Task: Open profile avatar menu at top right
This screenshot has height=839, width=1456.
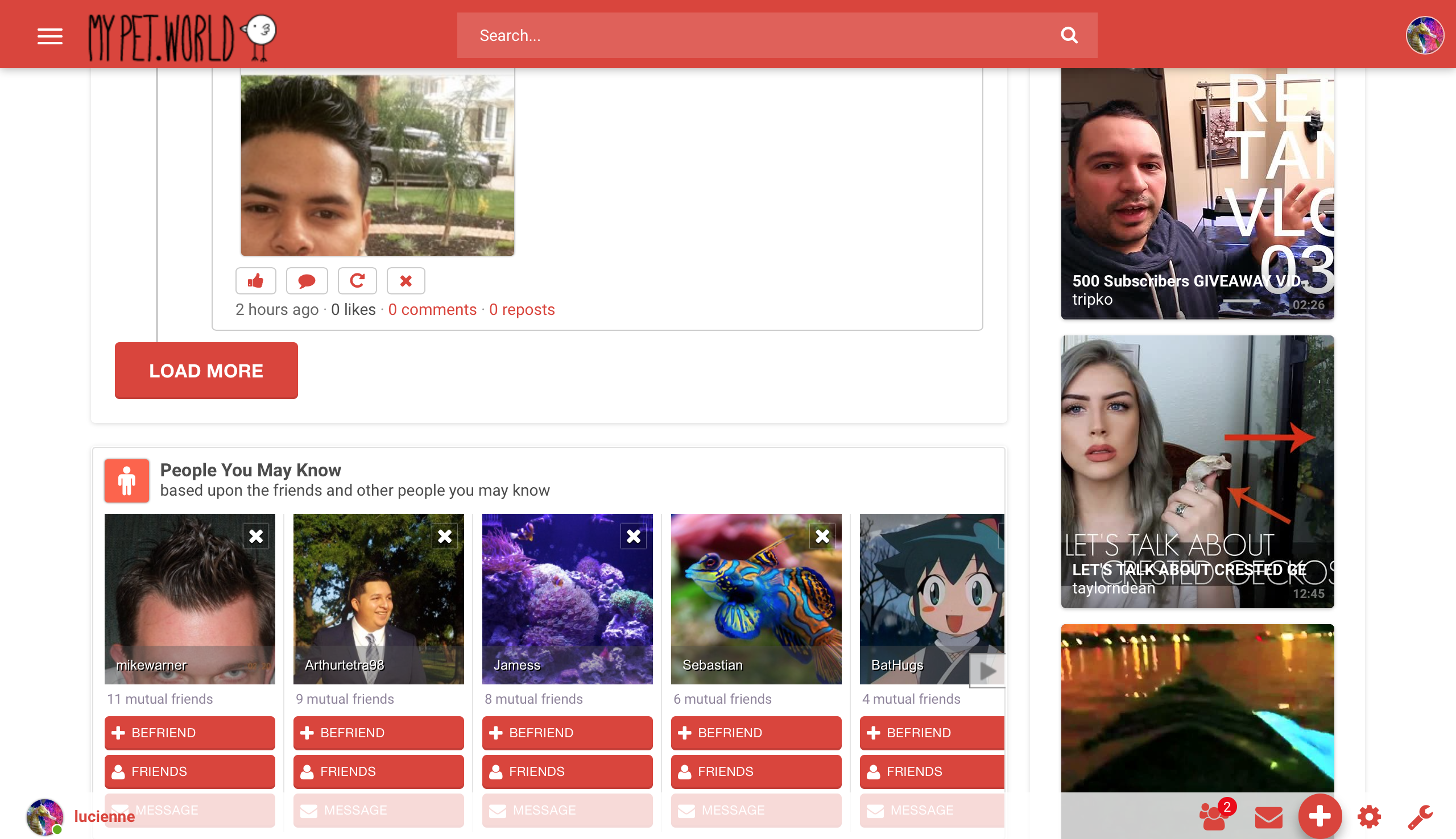Action: tap(1424, 35)
